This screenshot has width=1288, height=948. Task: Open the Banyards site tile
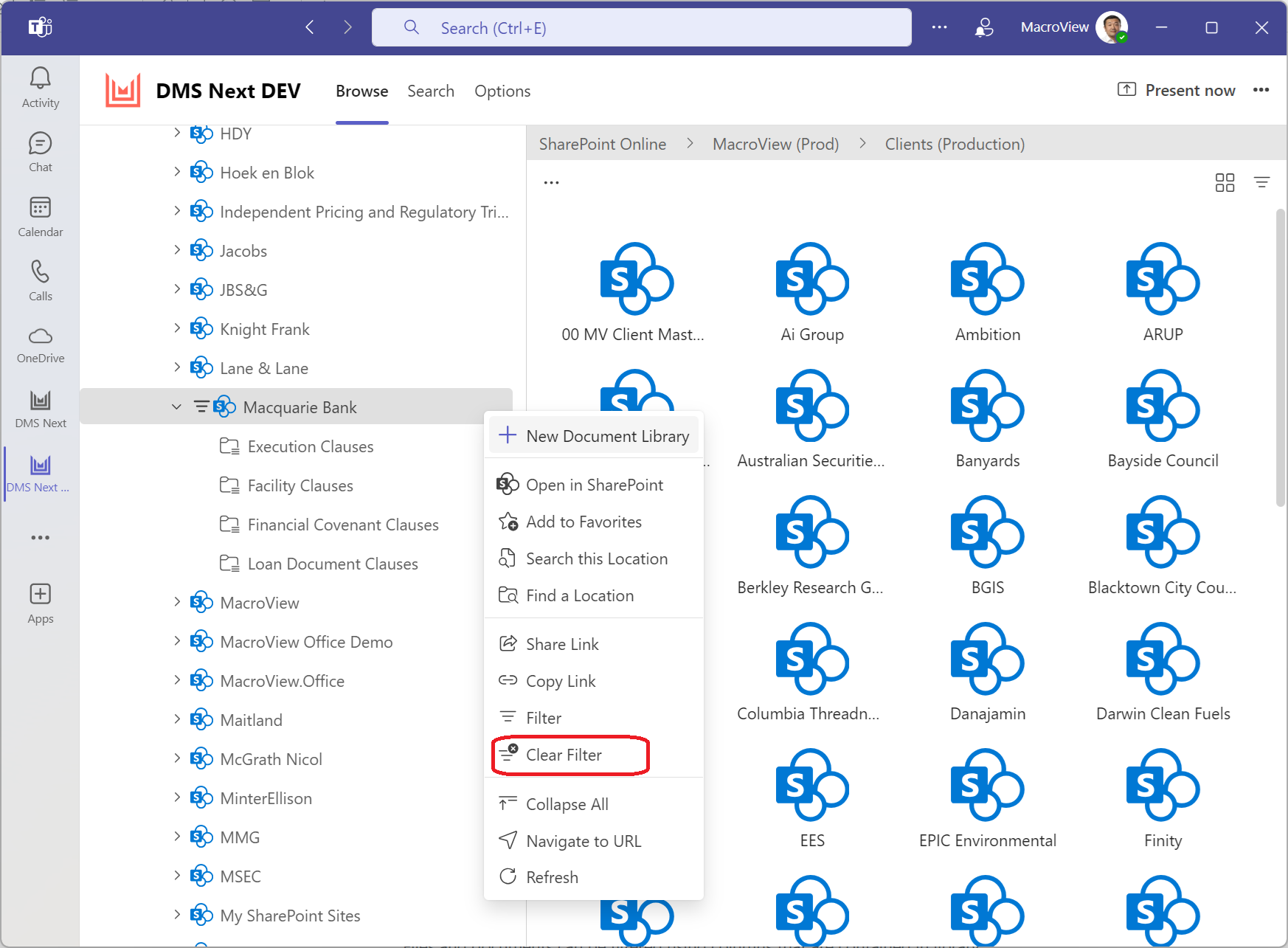(988, 419)
